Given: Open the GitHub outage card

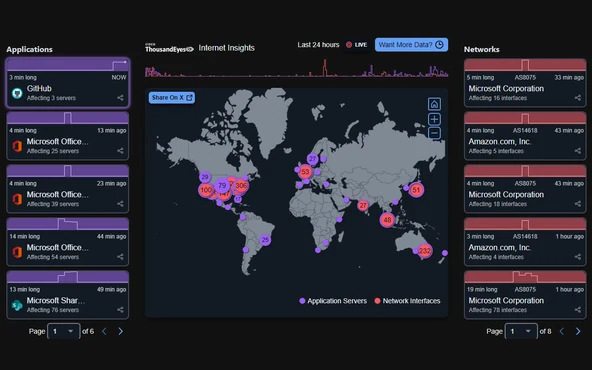Looking at the screenshot, I should pos(68,83).
